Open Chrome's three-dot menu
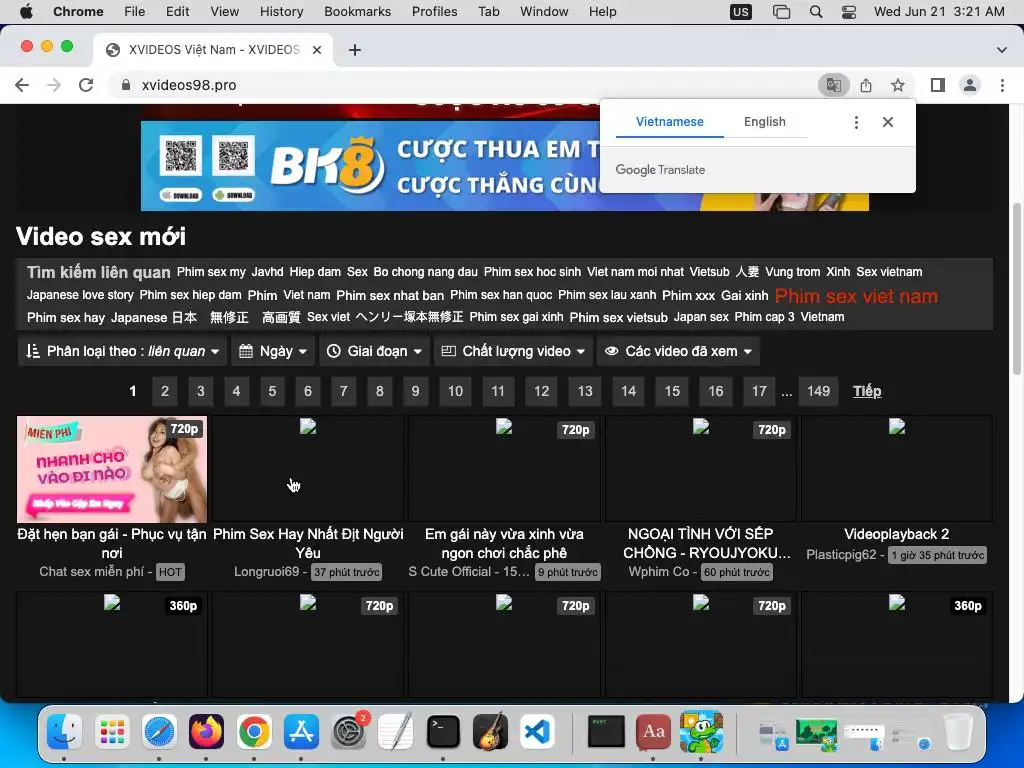Image resolution: width=1024 pixels, height=768 pixels. pyautogui.click(x=1002, y=85)
